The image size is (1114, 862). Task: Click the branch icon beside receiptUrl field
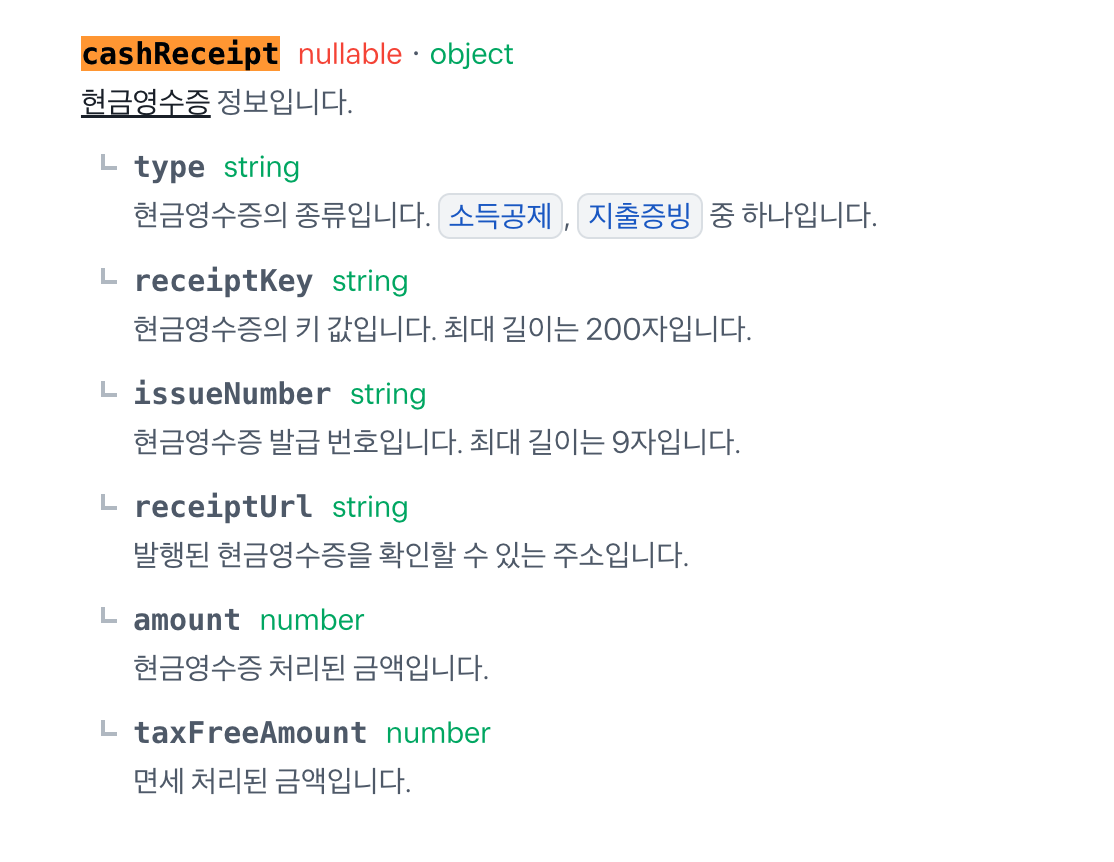[x=109, y=502]
